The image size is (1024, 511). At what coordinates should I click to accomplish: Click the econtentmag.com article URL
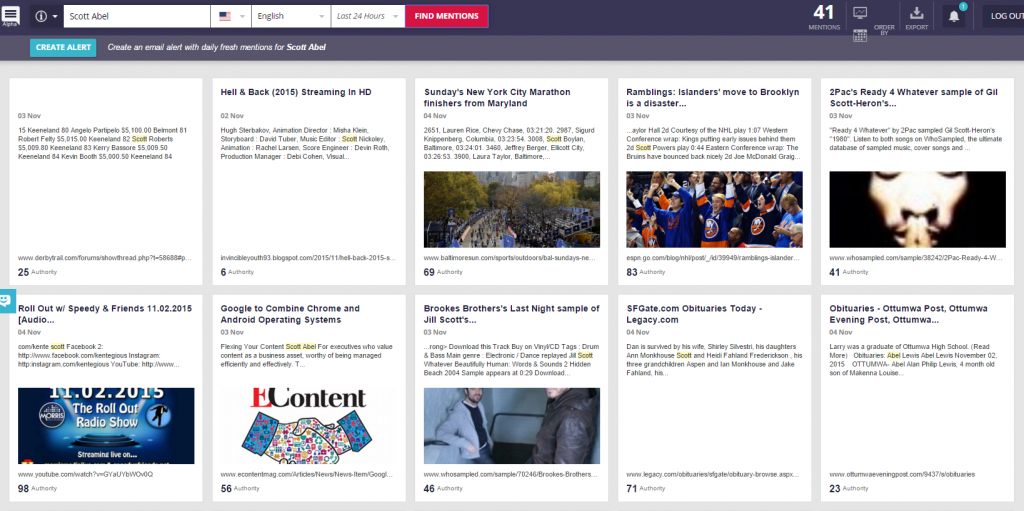point(308,474)
